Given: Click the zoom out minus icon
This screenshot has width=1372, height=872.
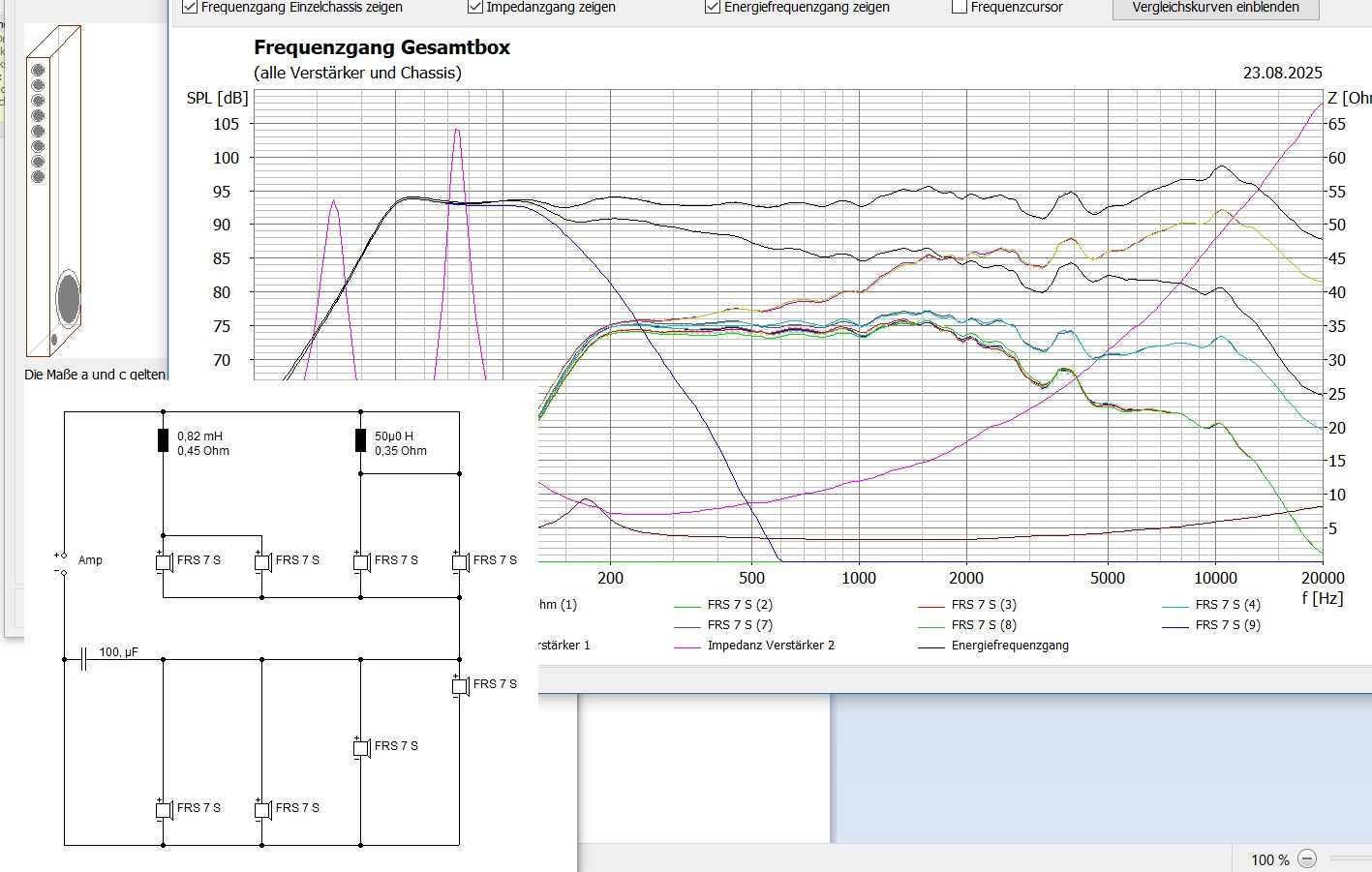Looking at the screenshot, I should 1307,858.
